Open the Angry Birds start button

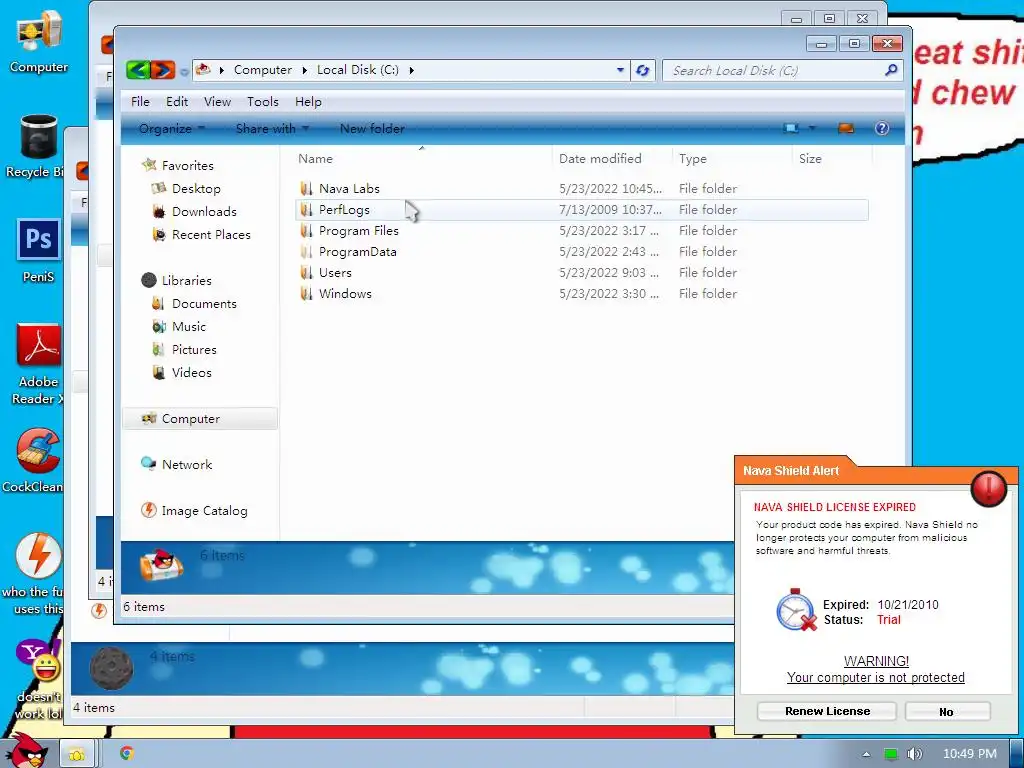point(26,751)
